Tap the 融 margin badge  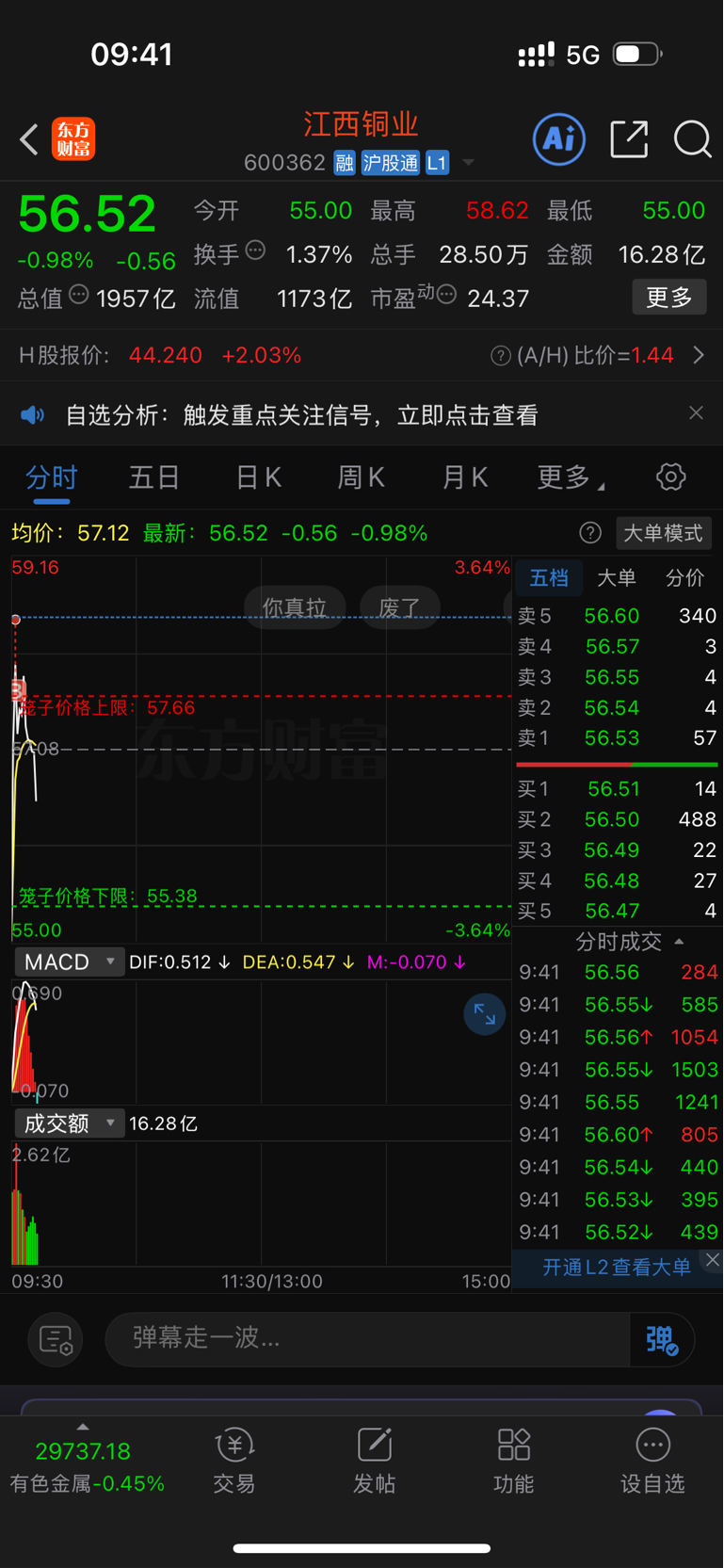click(345, 163)
